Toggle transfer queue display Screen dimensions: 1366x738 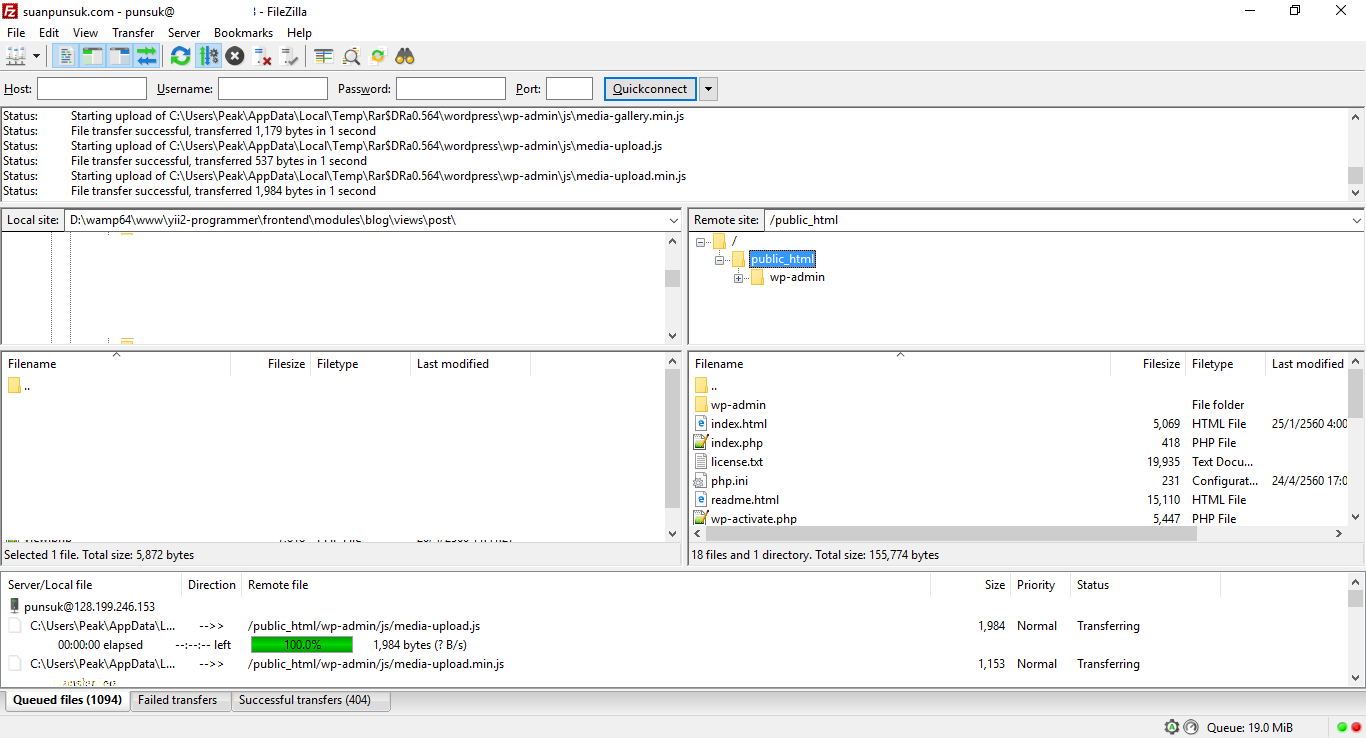click(146, 56)
